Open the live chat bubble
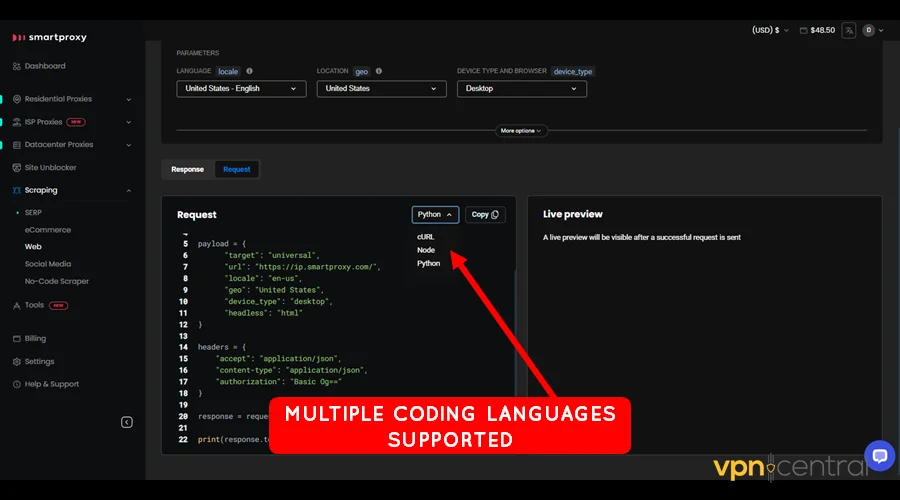 click(879, 456)
